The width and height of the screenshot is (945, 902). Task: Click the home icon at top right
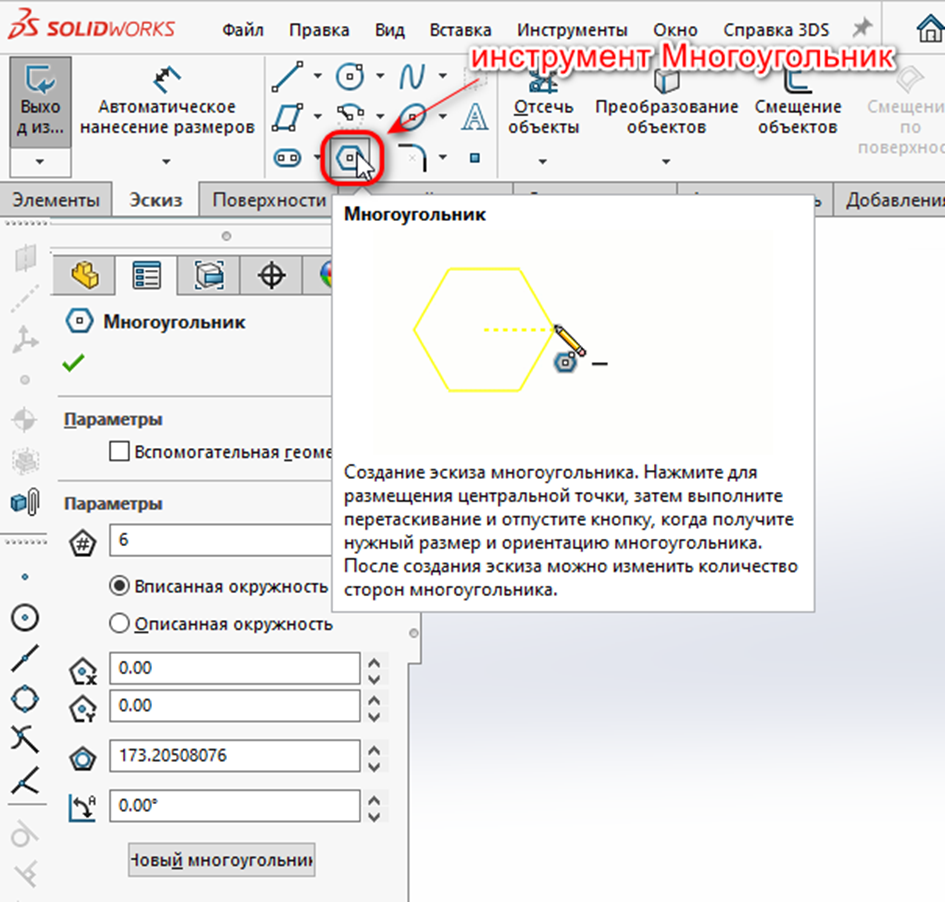point(931,28)
